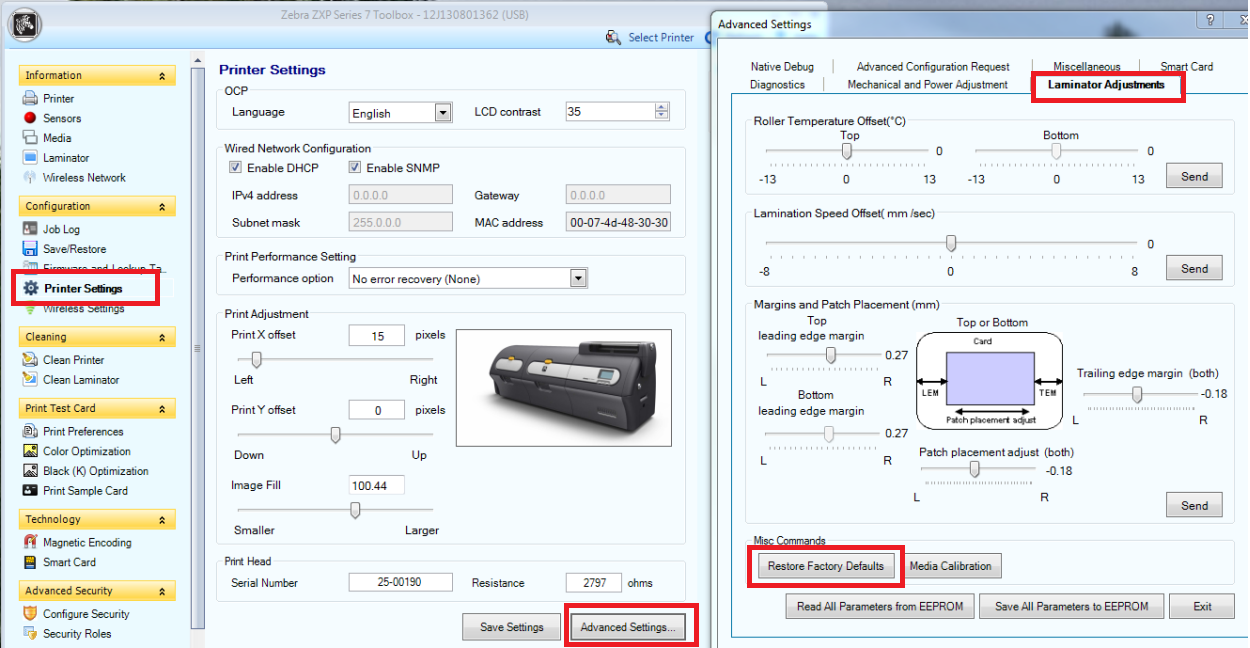The width and height of the screenshot is (1250, 648).
Task: Click the Restore Factory Defaults button
Action: point(825,566)
